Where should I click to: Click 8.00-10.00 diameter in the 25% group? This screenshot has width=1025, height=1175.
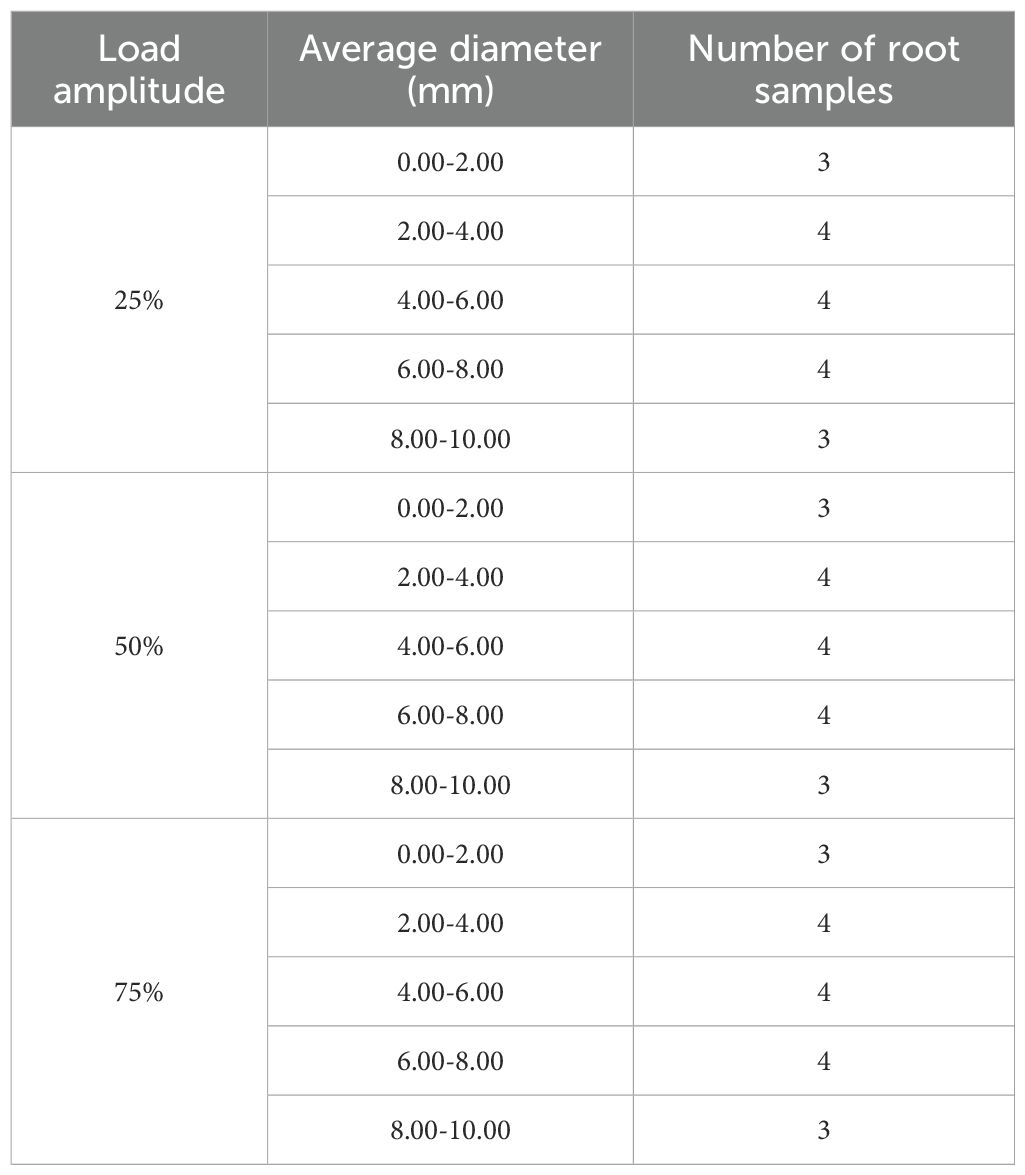tap(450, 439)
